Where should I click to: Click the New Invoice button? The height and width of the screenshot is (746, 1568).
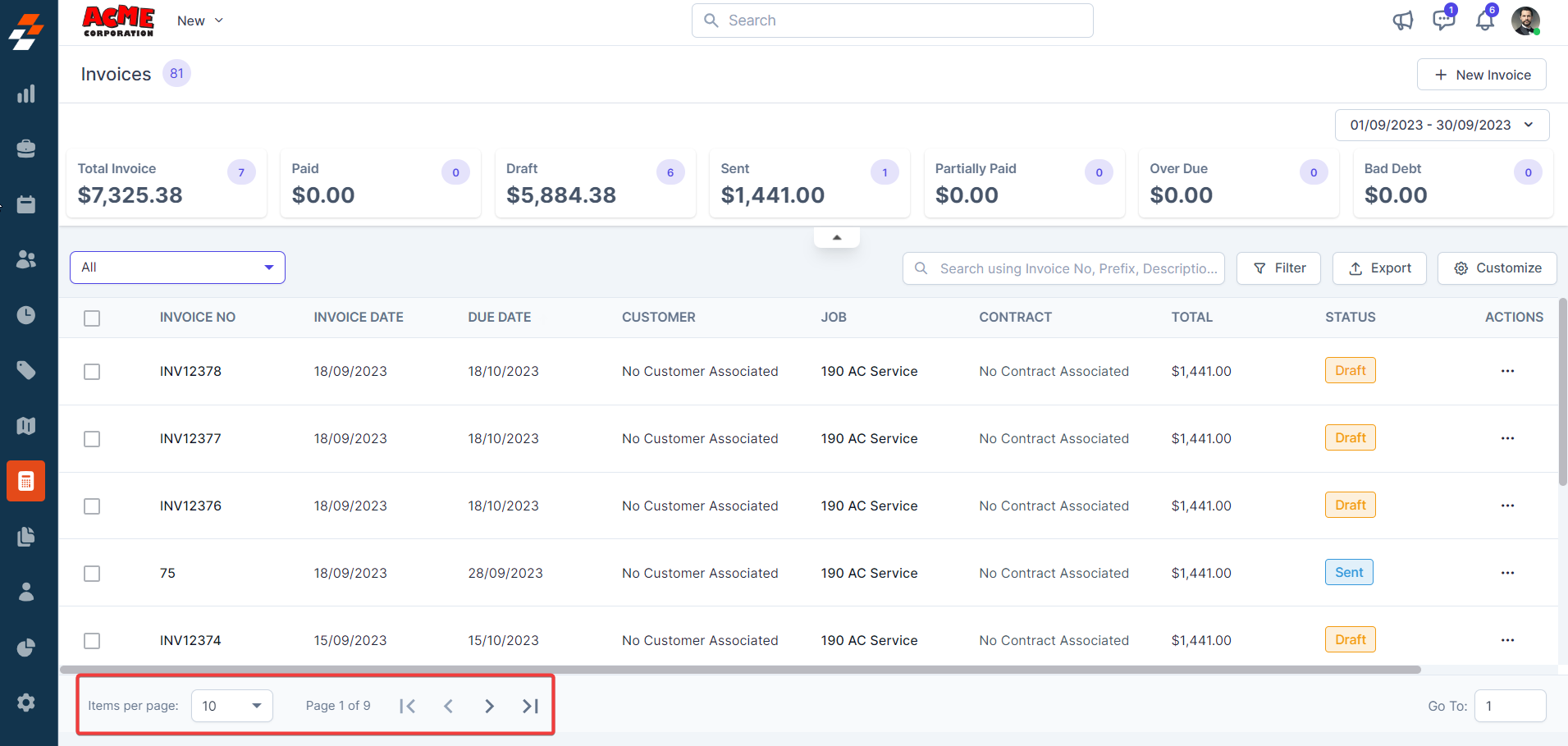(x=1481, y=75)
